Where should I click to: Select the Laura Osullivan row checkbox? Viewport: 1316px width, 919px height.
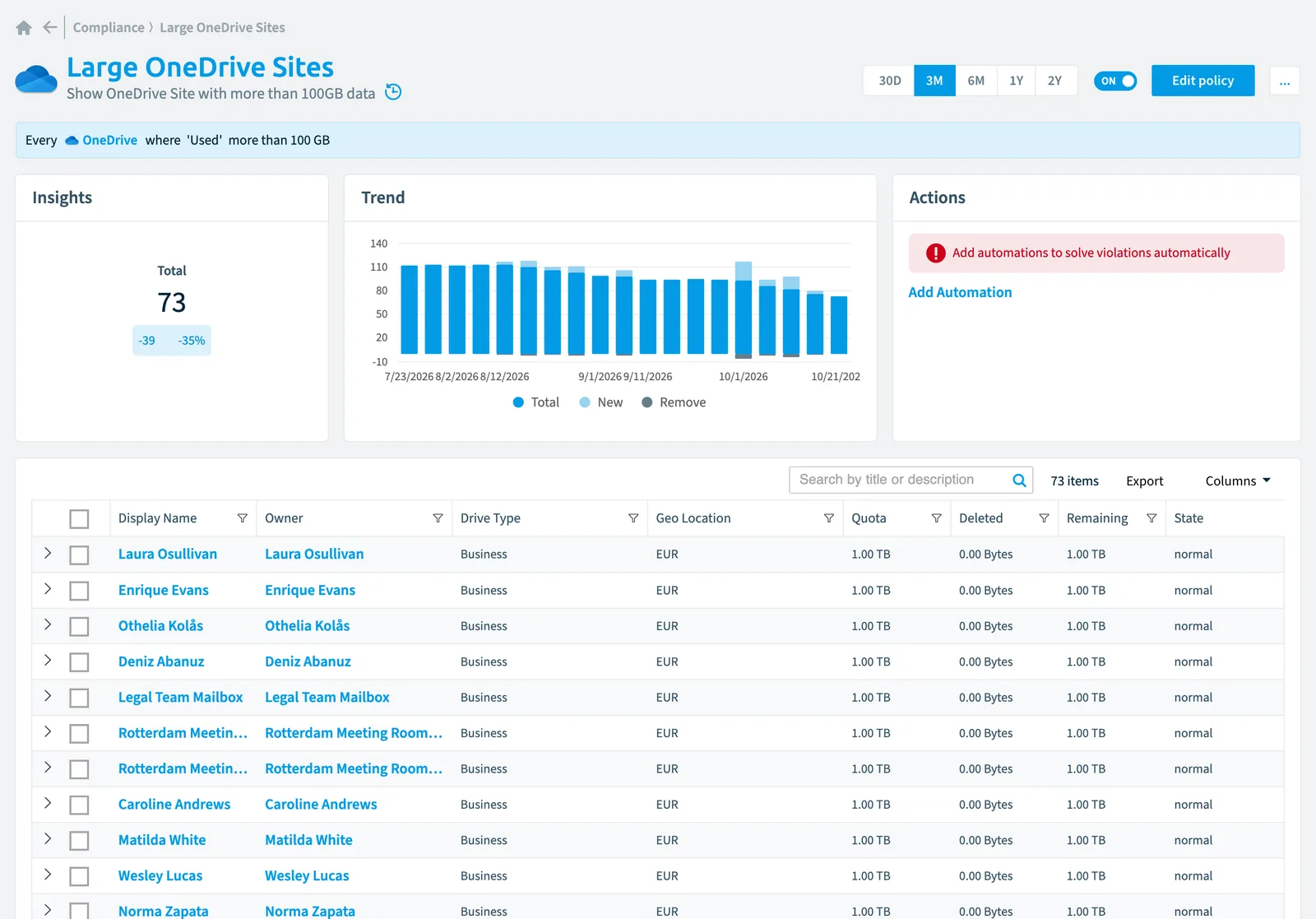coord(79,555)
